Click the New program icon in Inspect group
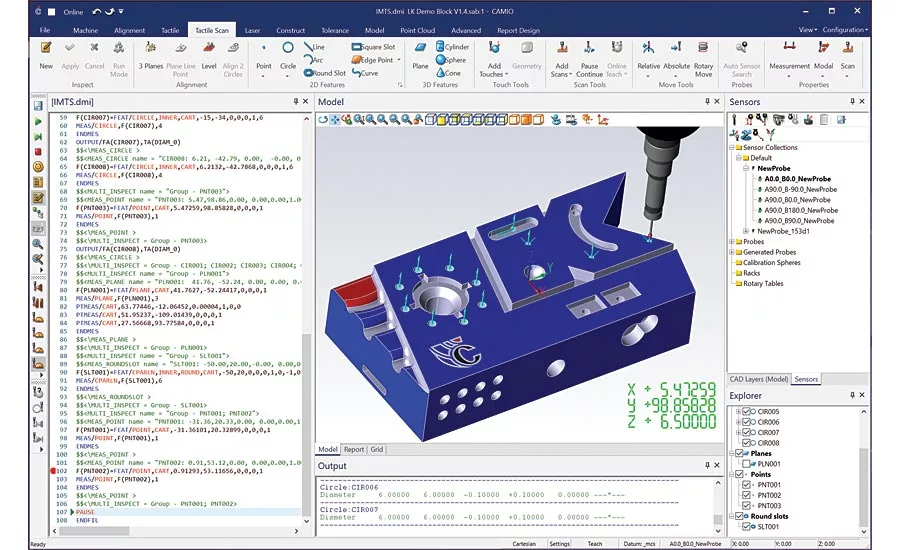 [x=46, y=55]
